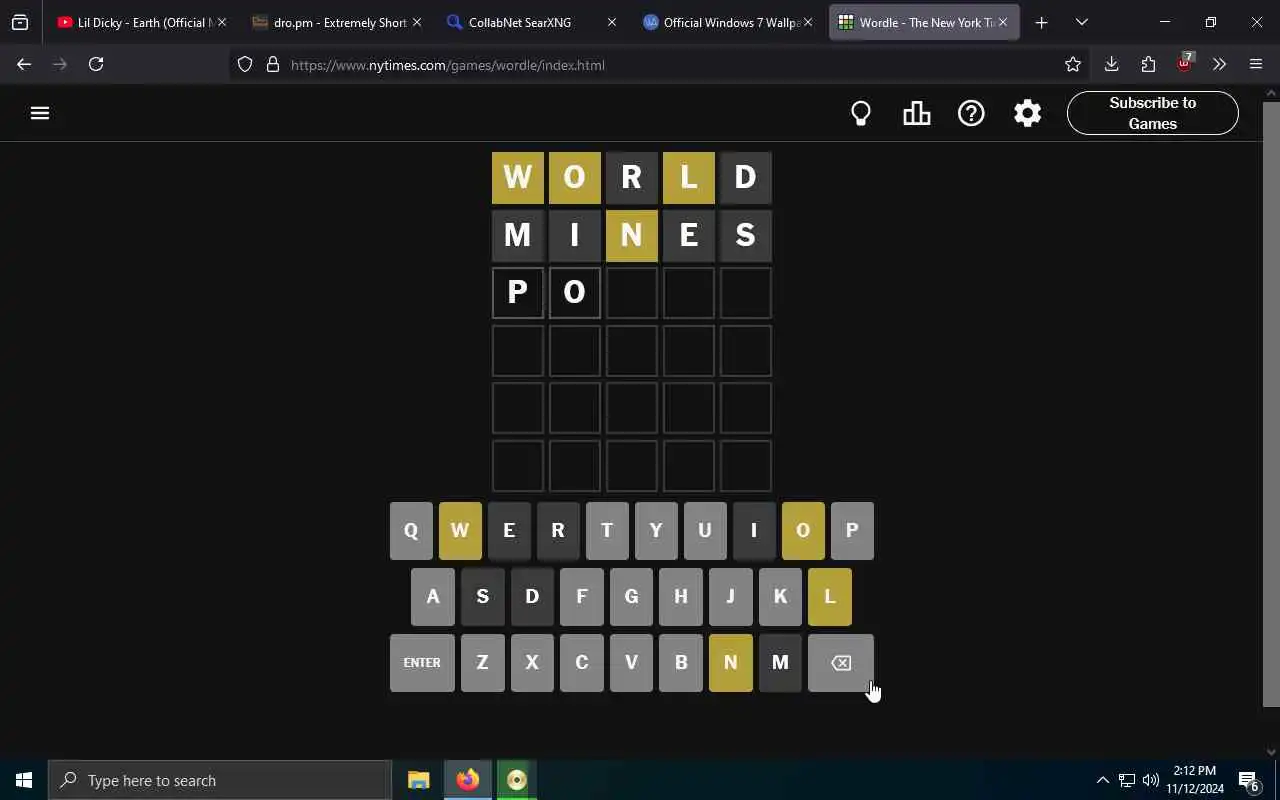The height and width of the screenshot is (800, 1280).
Task: Tap the A key on Wordle keyboard
Action: [433, 597]
